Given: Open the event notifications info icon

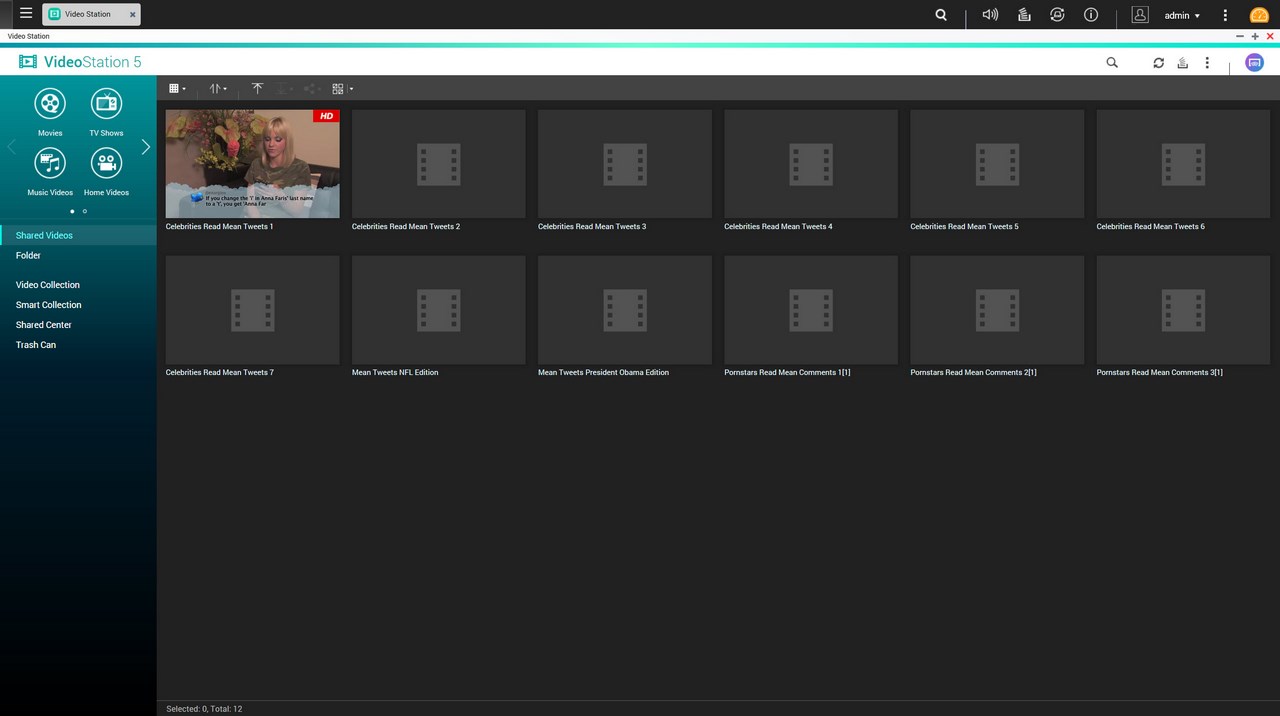Looking at the screenshot, I should tap(1091, 15).
